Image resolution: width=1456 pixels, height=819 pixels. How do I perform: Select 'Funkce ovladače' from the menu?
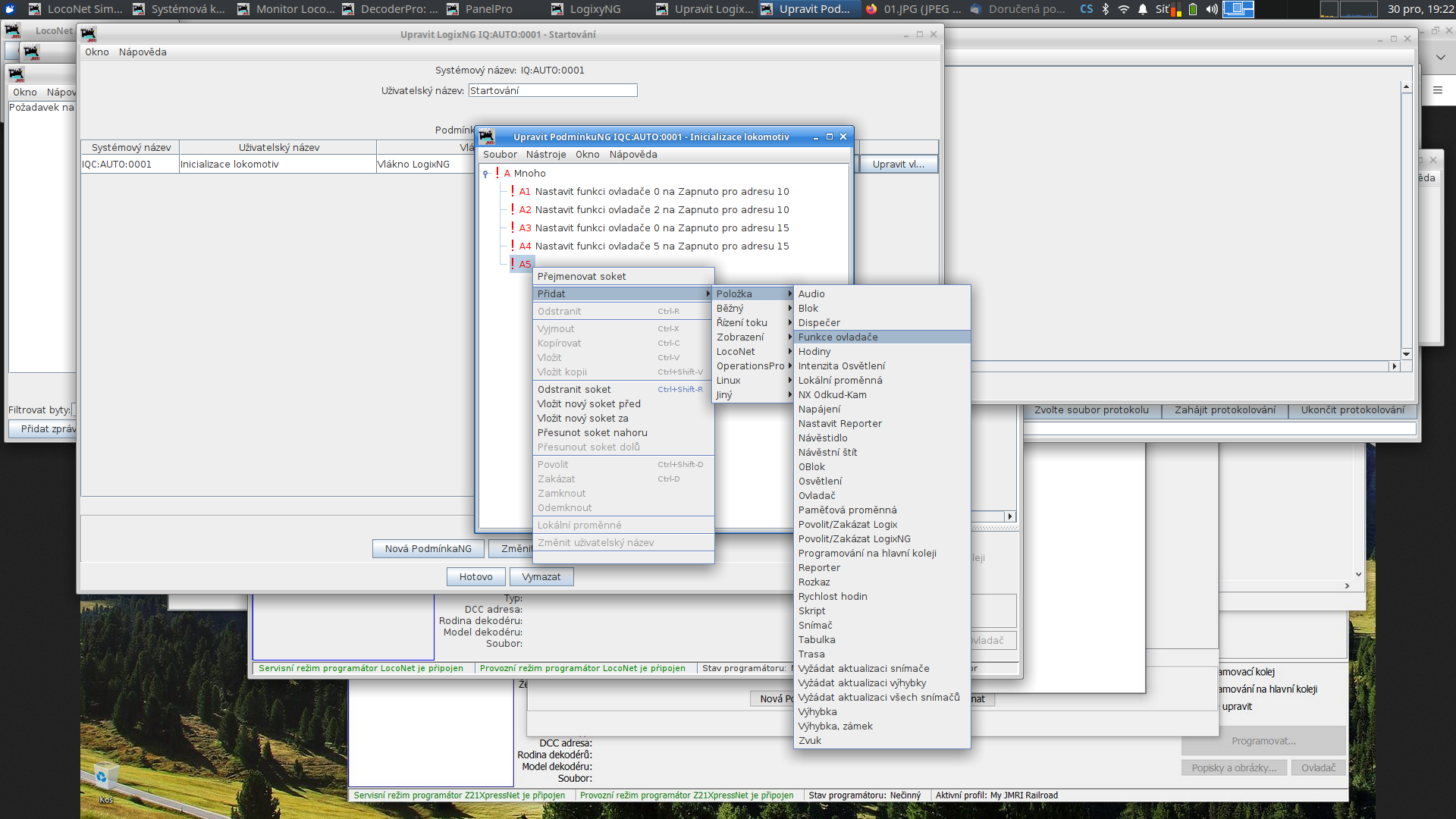point(837,337)
